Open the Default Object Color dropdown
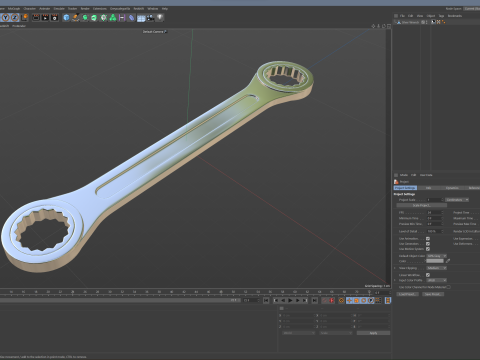Screen dimensions: 480x360 click(437, 256)
